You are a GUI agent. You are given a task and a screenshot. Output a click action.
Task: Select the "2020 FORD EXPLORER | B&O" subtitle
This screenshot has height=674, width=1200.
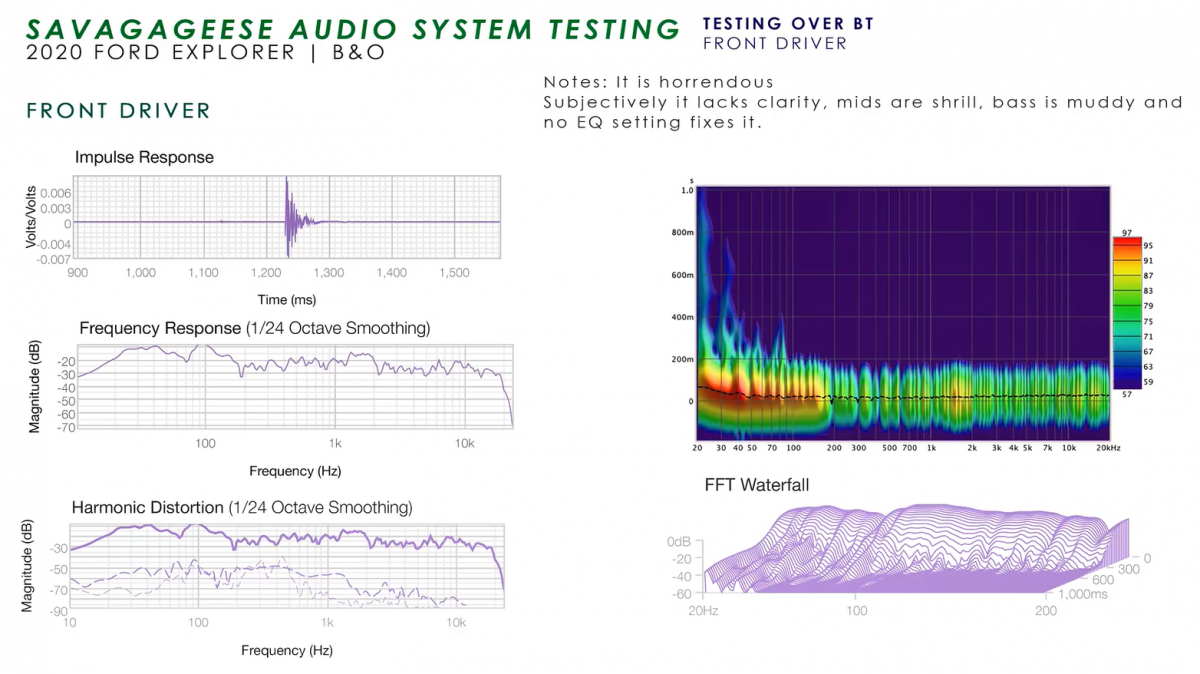coord(205,54)
